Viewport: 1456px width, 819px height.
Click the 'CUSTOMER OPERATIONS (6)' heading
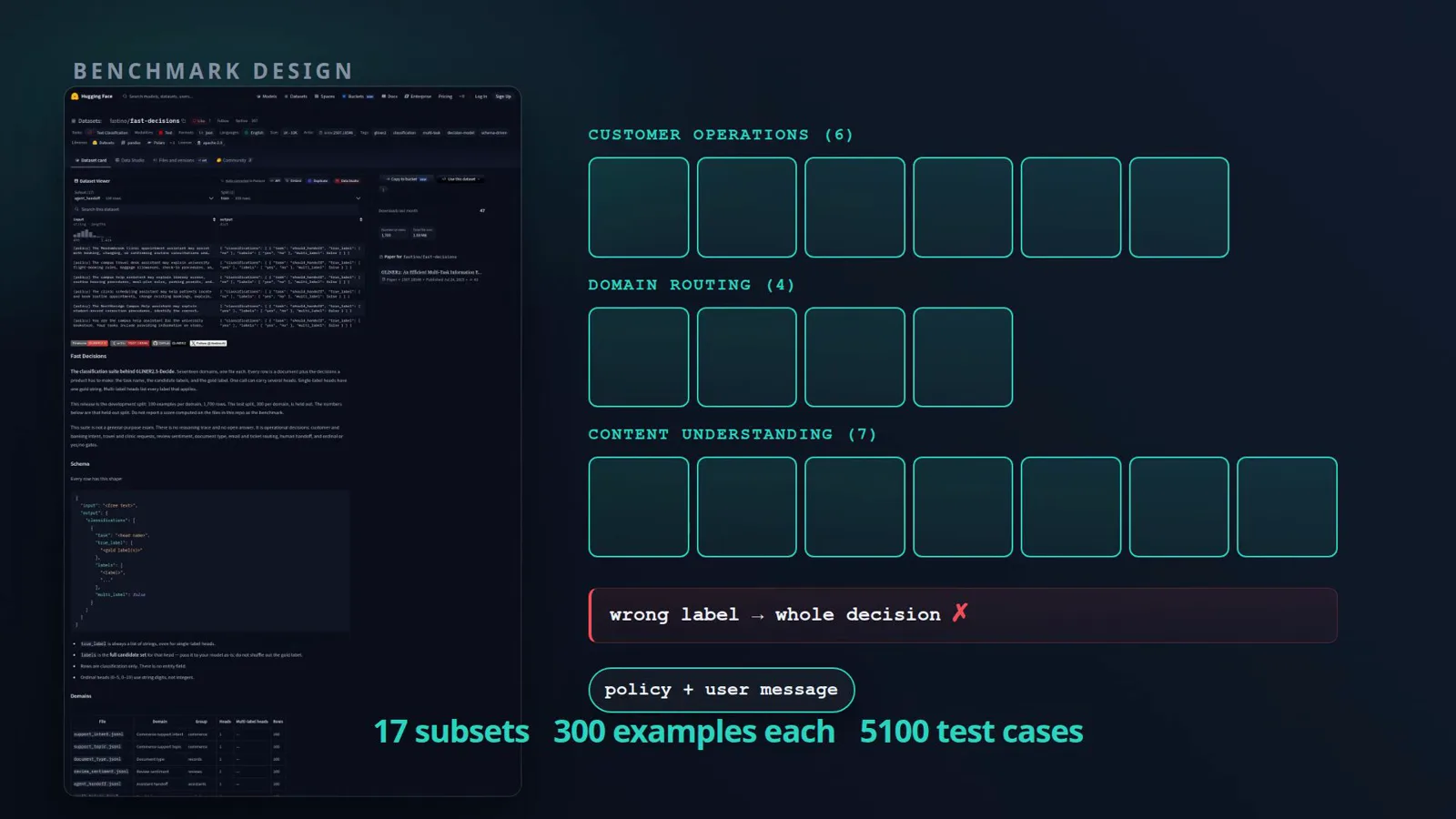[x=721, y=135]
